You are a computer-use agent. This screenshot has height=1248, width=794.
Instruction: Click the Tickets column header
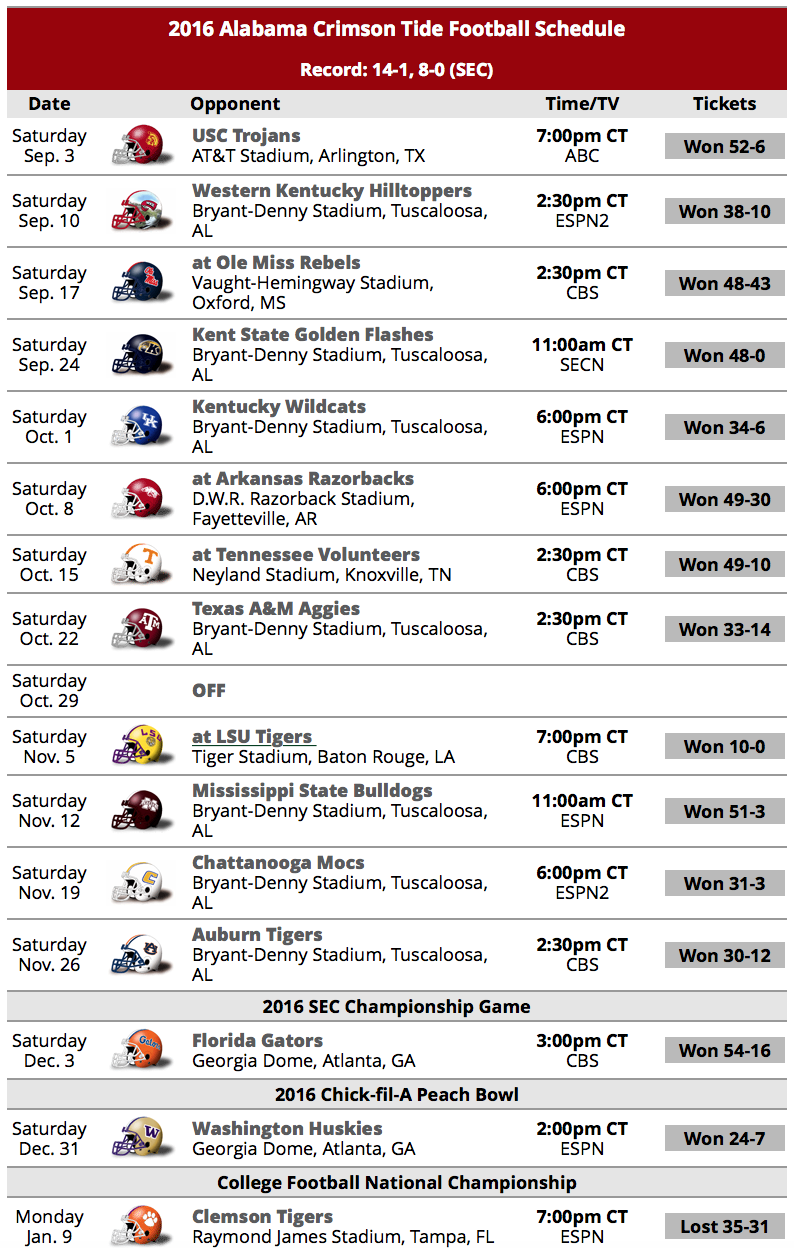tap(725, 104)
